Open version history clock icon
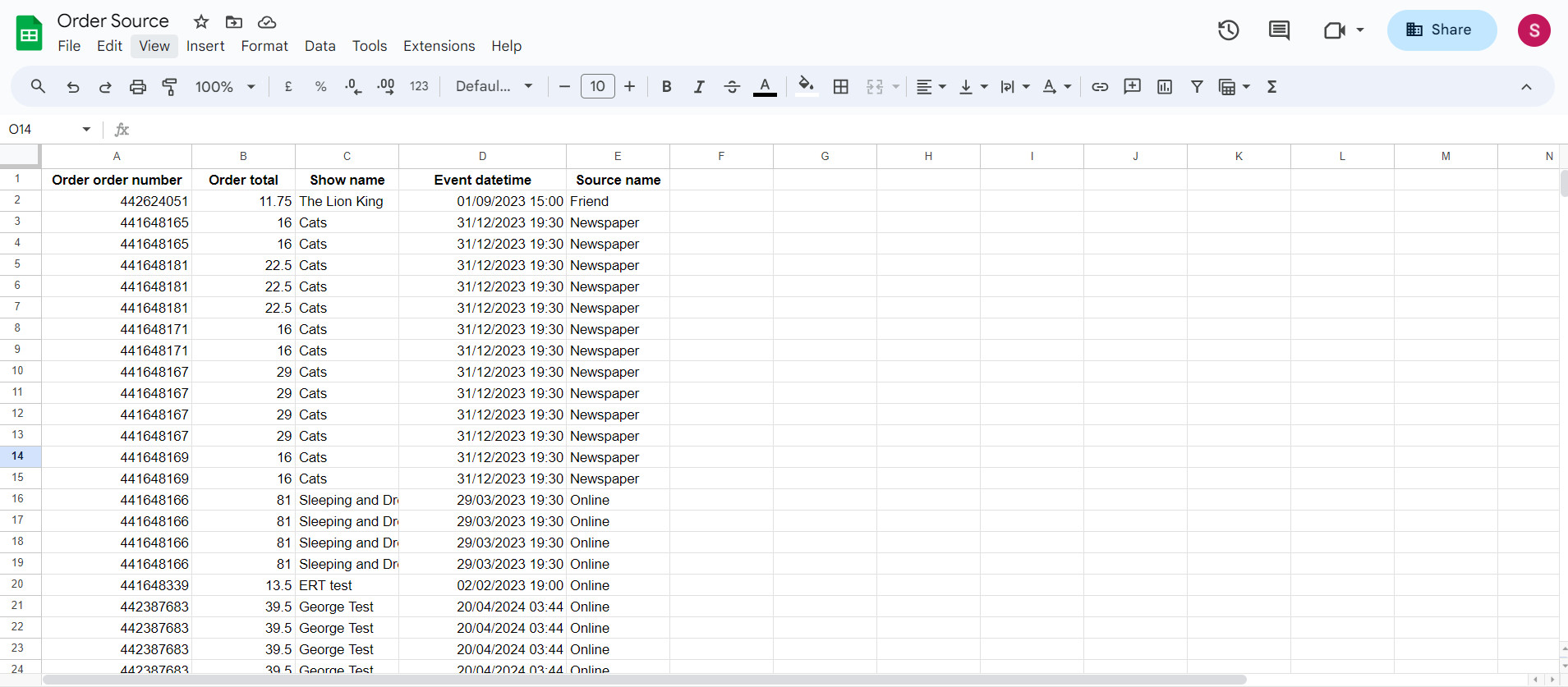Viewport: 1568px width, 687px height. click(1228, 30)
